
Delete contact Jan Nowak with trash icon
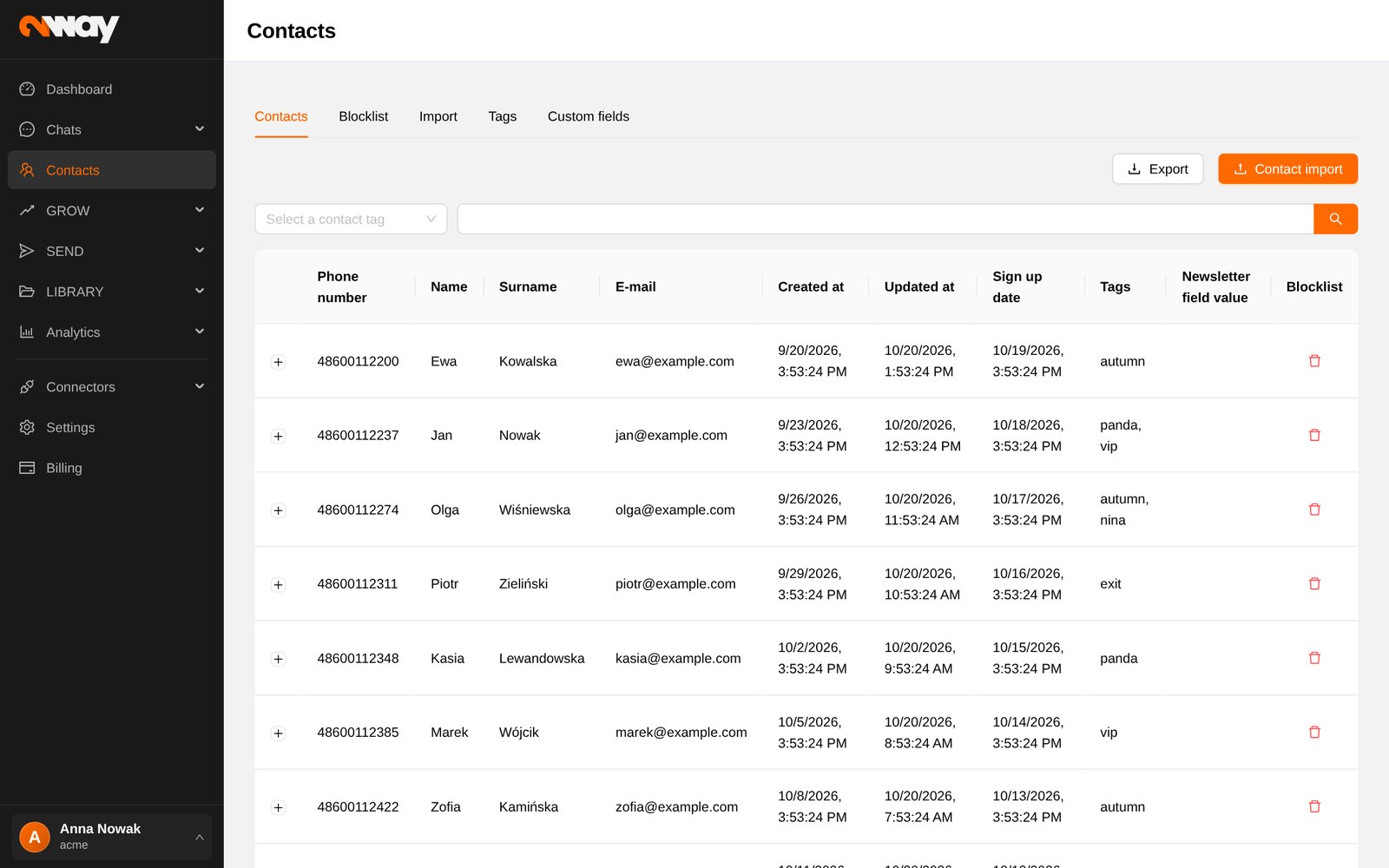(x=1314, y=435)
